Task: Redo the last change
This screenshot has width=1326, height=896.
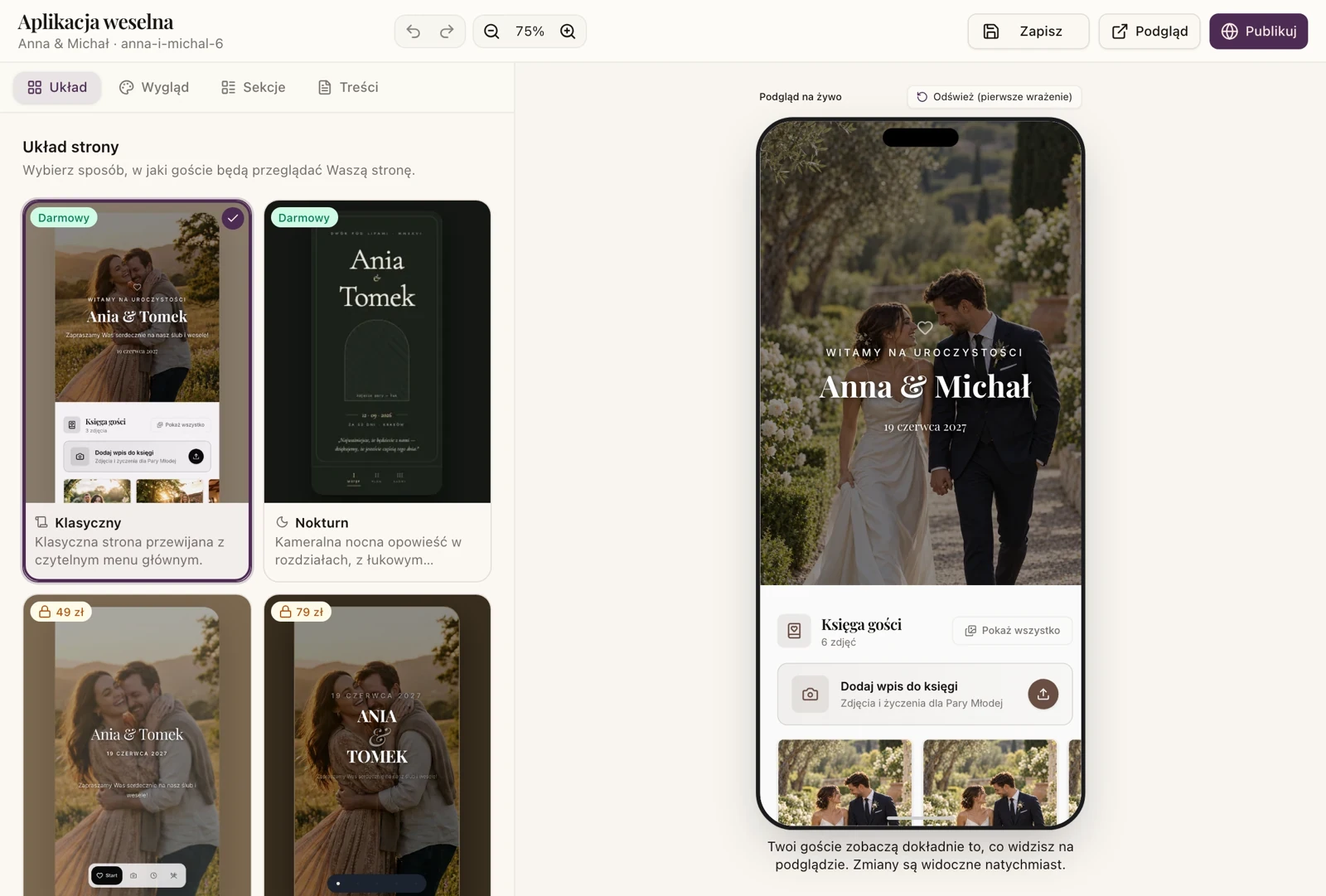Action: pos(447,31)
